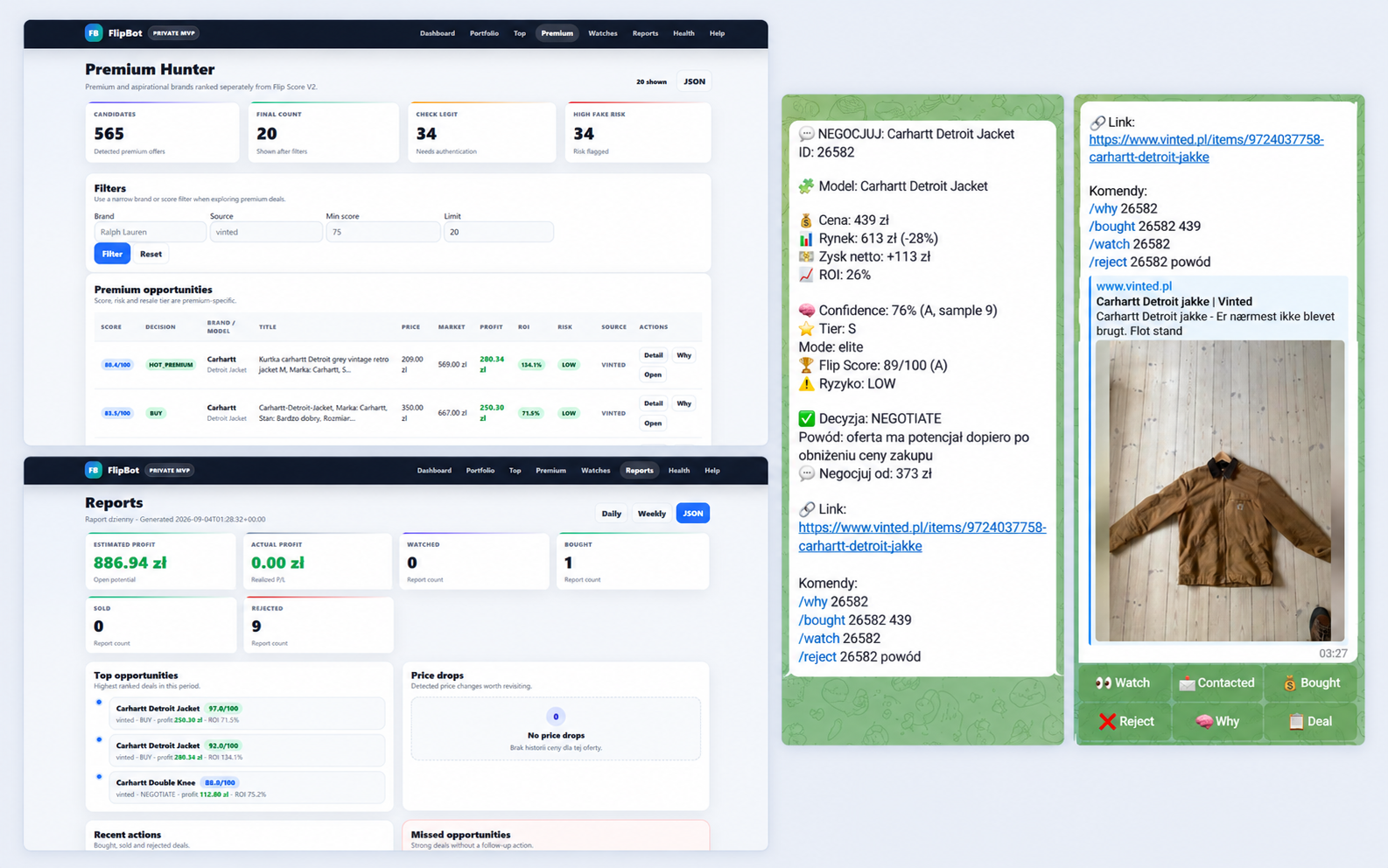Click the Limit filter field
Image resolution: width=1388 pixels, height=868 pixels.
coord(499,232)
